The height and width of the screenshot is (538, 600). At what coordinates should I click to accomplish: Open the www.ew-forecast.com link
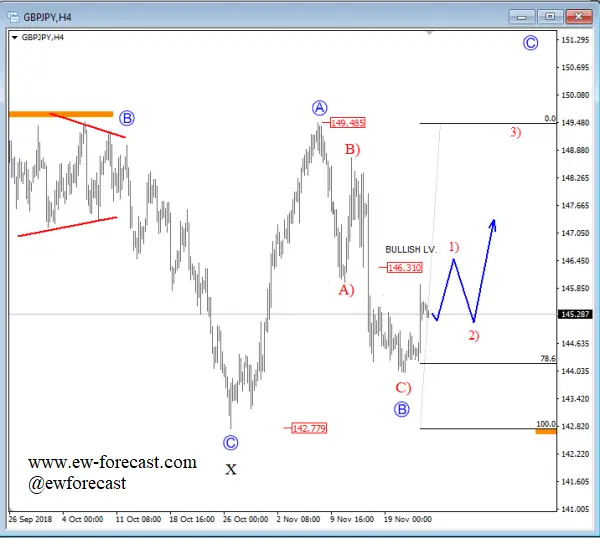pyautogui.click(x=112, y=462)
